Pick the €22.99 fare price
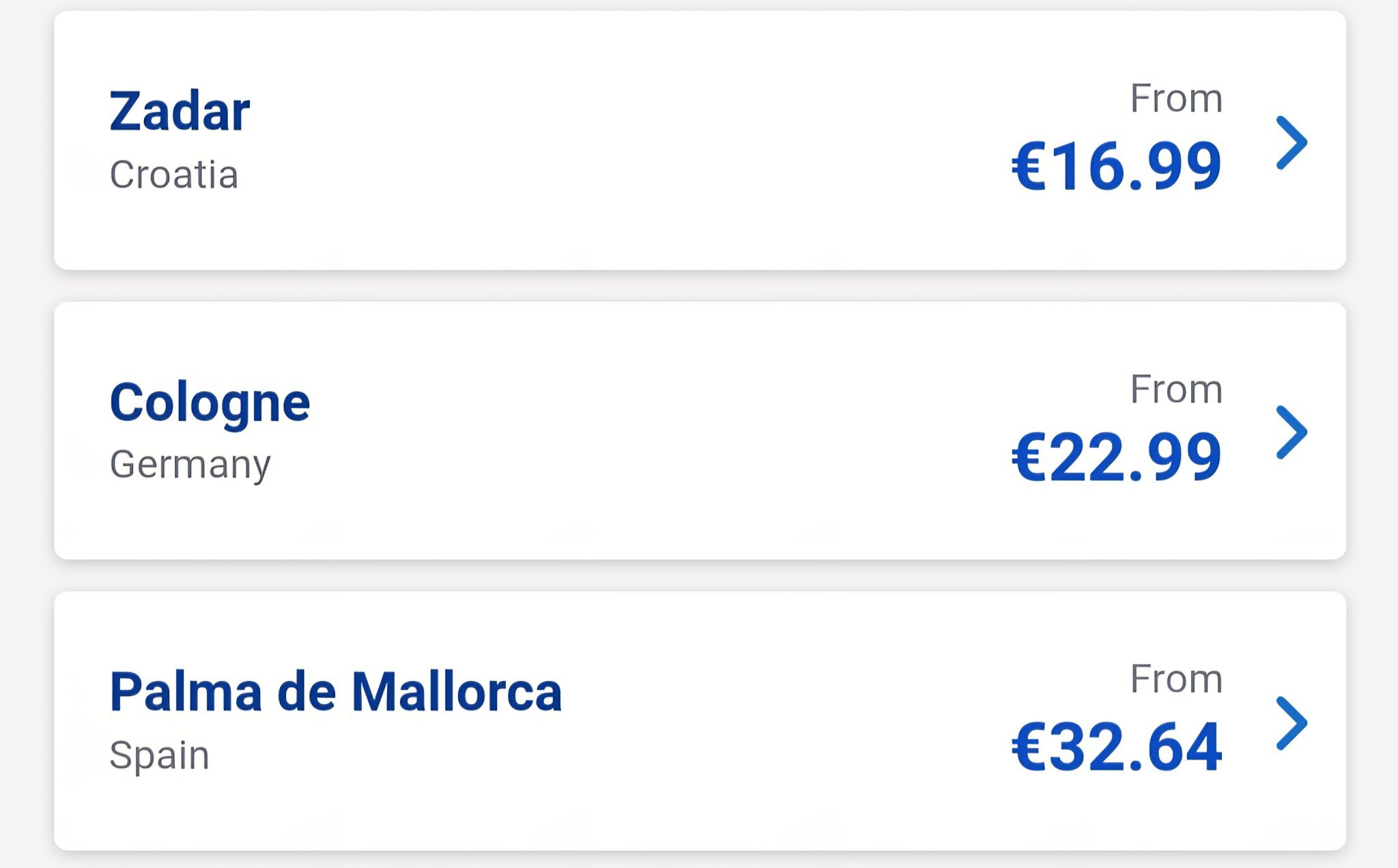Viewport: 1398px width, 868px height. tap(1117, 457)
